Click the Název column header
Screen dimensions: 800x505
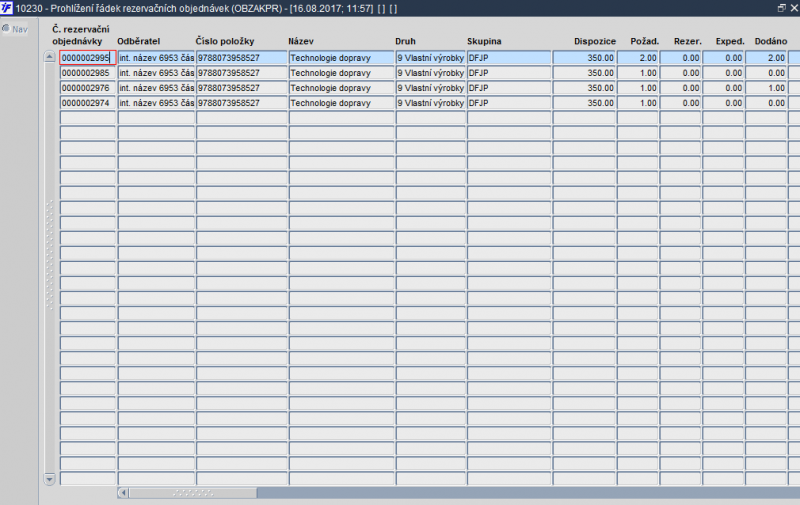coord(301,41)
